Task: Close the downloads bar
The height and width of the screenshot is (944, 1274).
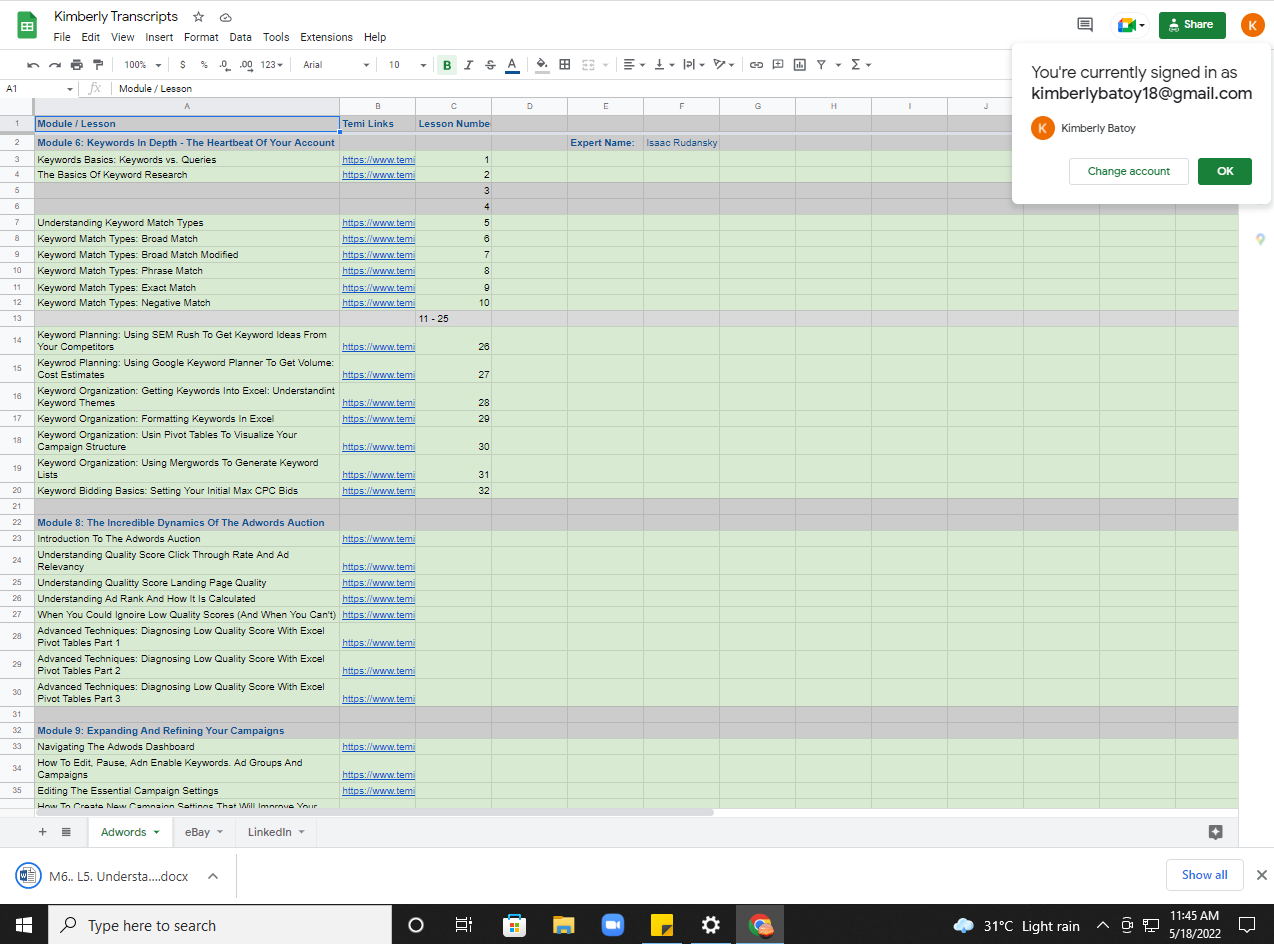Action: coord(1261,875)
